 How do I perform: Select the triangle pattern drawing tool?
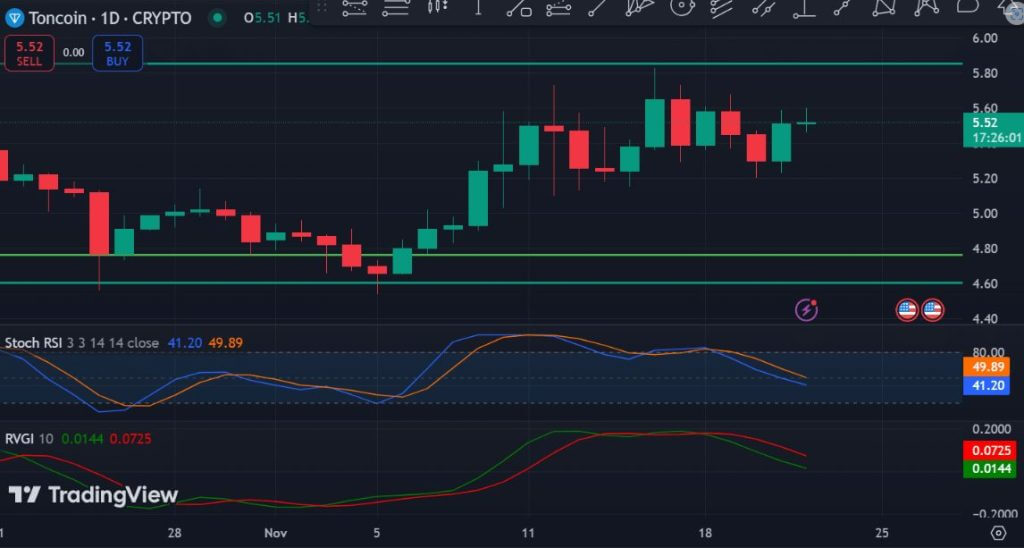[x=884, y=7]
